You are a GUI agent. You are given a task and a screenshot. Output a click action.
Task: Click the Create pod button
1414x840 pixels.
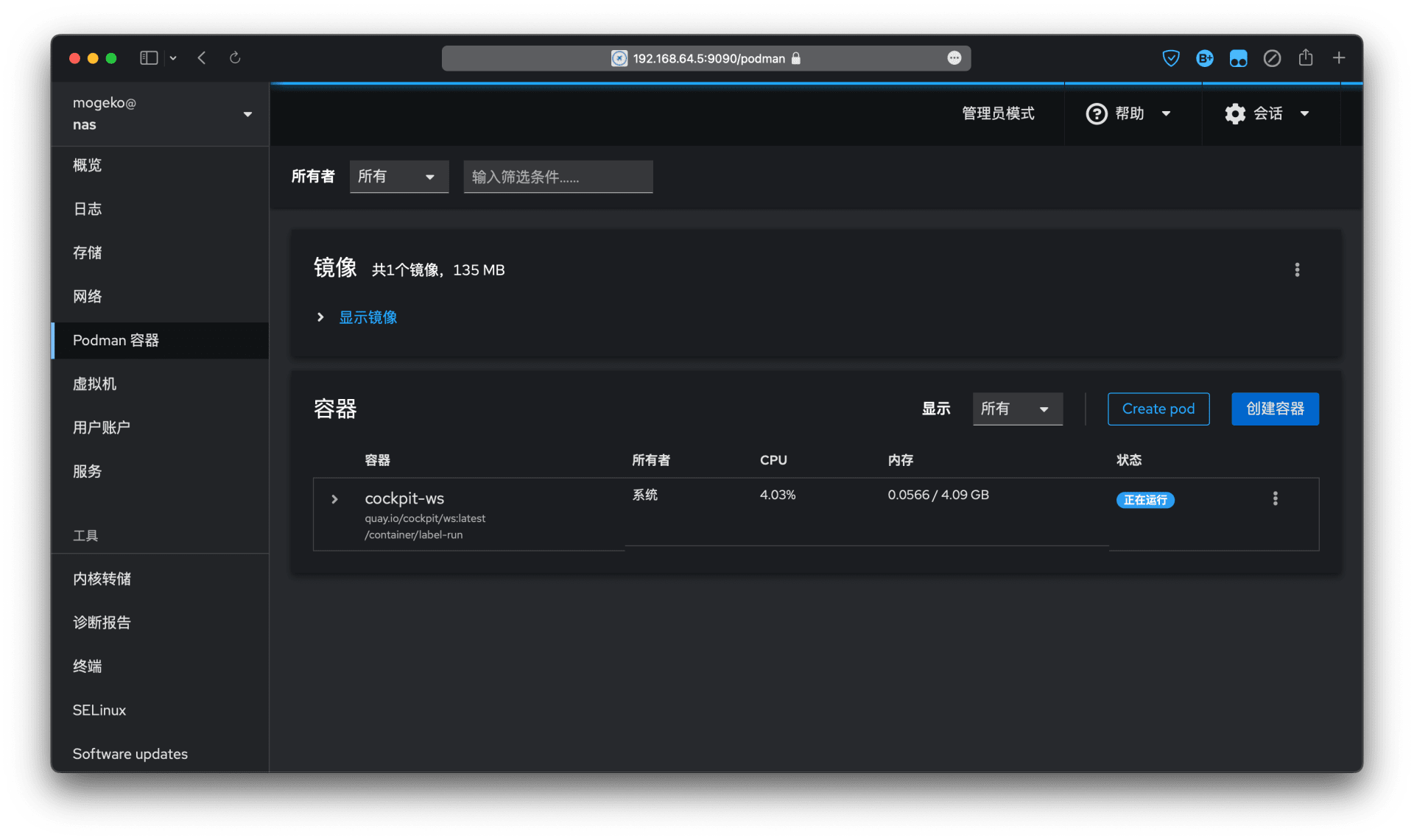point(1158,409)
